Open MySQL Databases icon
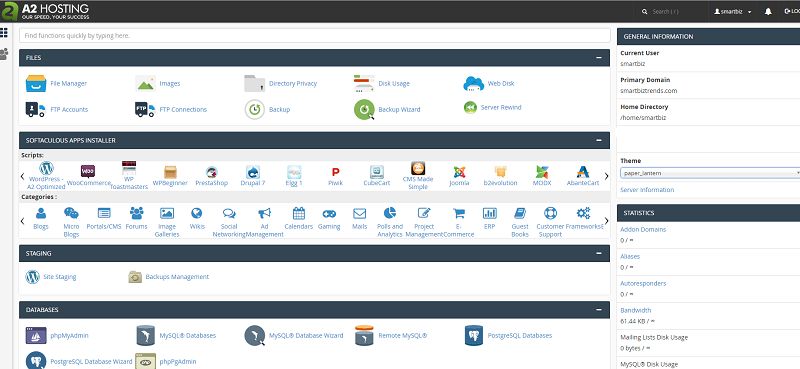 (145, 336)
